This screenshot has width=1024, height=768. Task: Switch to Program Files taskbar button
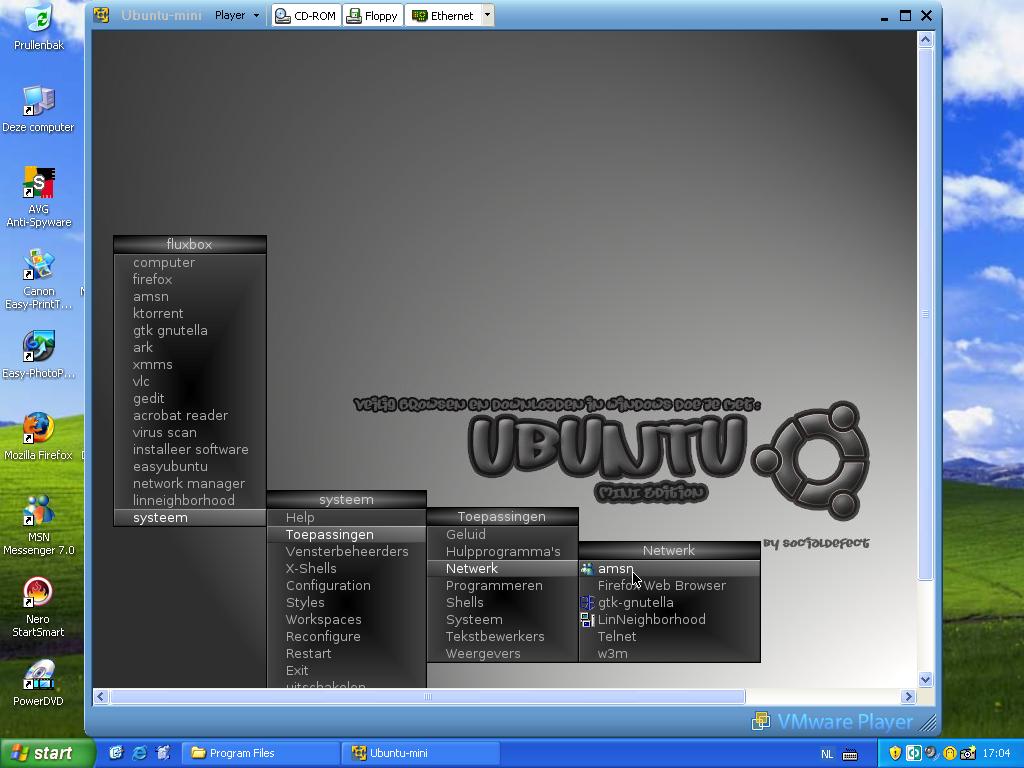pyautogui.click(x=261, y=753)
